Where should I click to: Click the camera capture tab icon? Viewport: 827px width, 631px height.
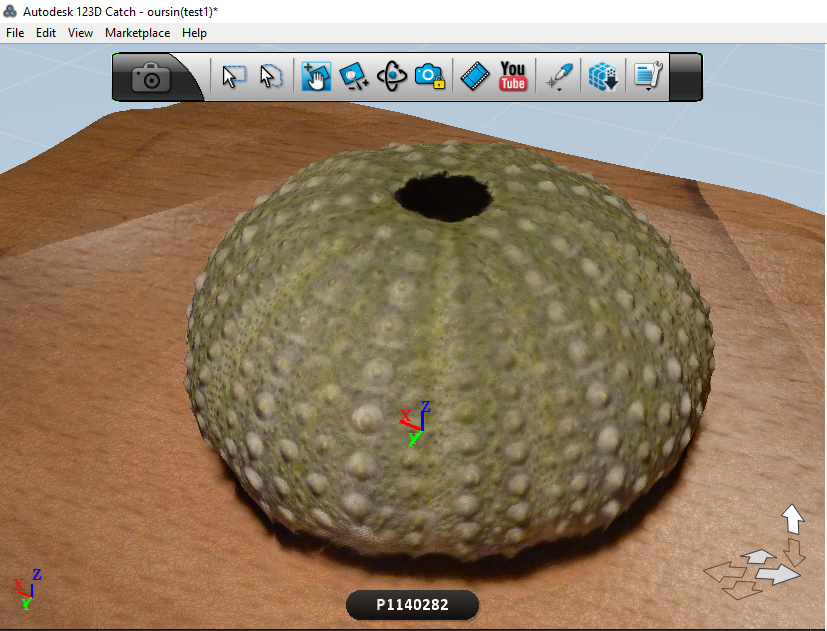pyautogui.click(x=151, y=77)
